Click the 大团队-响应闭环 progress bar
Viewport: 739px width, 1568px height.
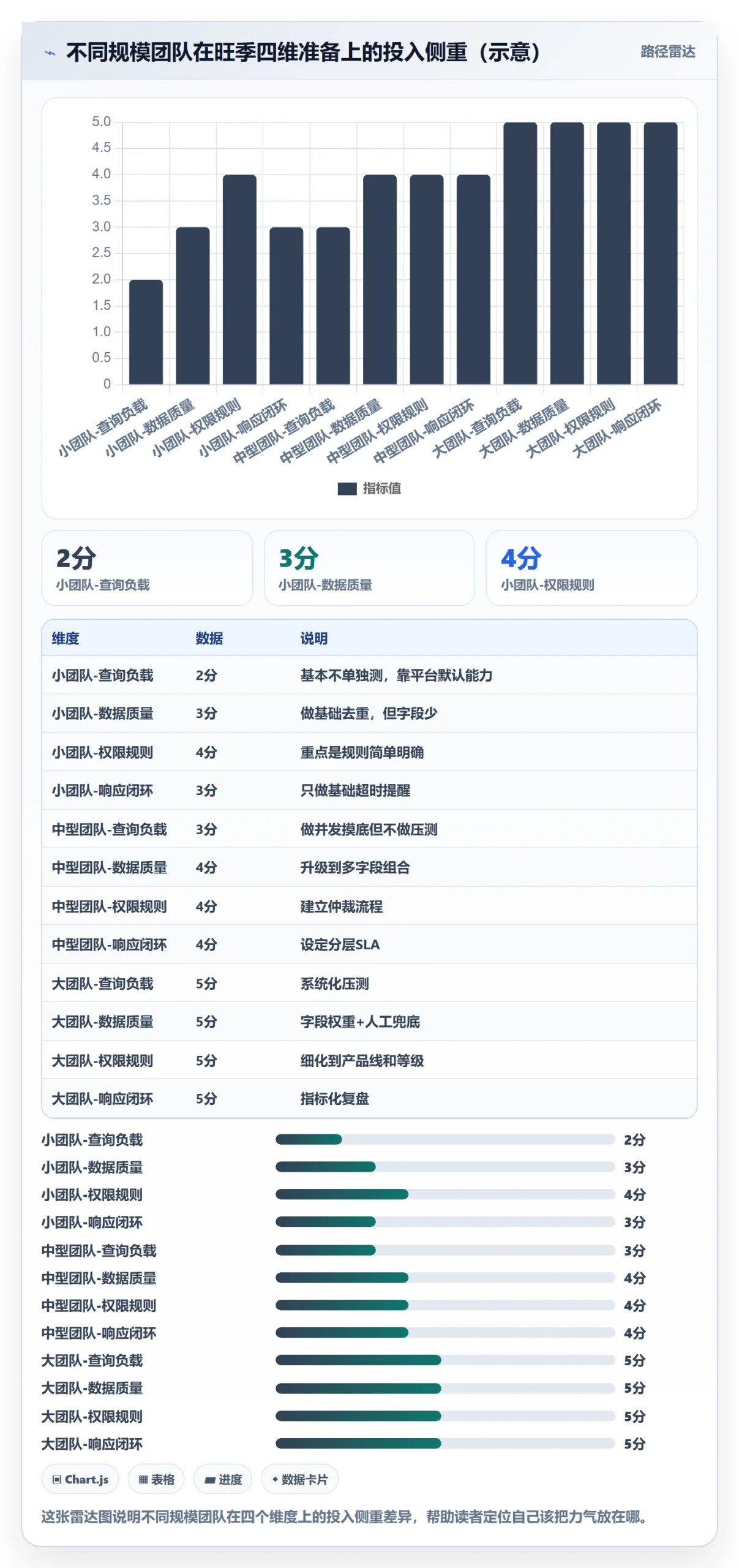tap(445, 1444)
